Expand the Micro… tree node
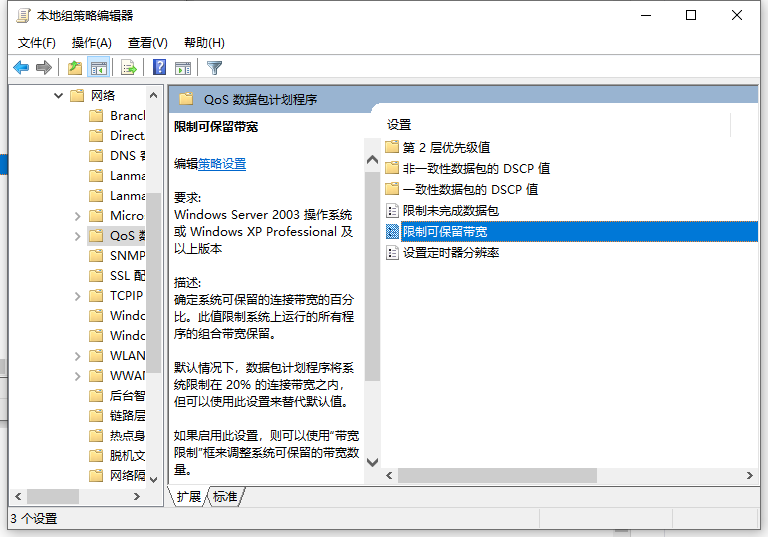This screenshot has height=537, width=768. pyautogui.click(x=77, y=216)
